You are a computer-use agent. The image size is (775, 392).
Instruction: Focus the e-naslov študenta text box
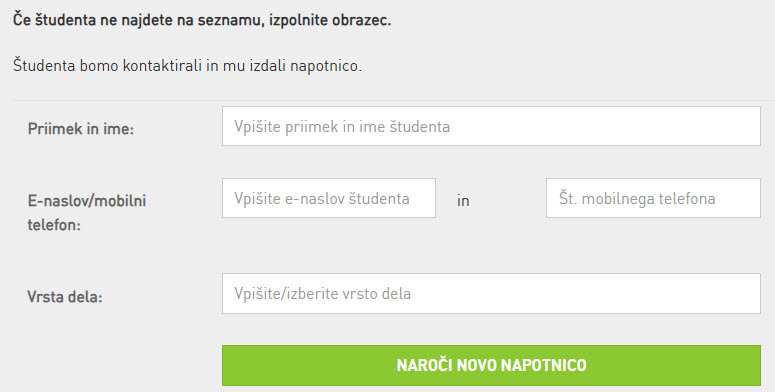click(329, 198)
